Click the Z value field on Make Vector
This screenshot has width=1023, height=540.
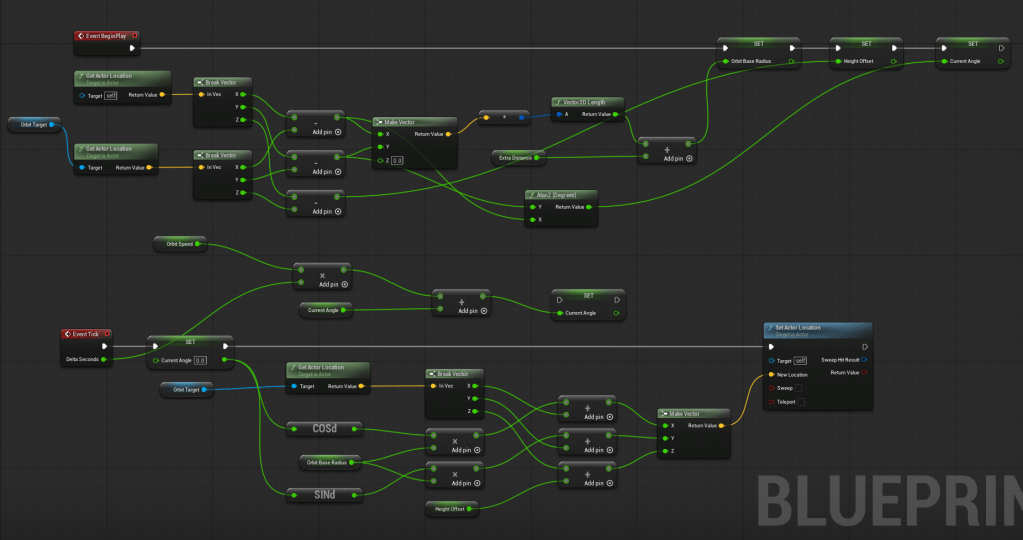[397, 160]
